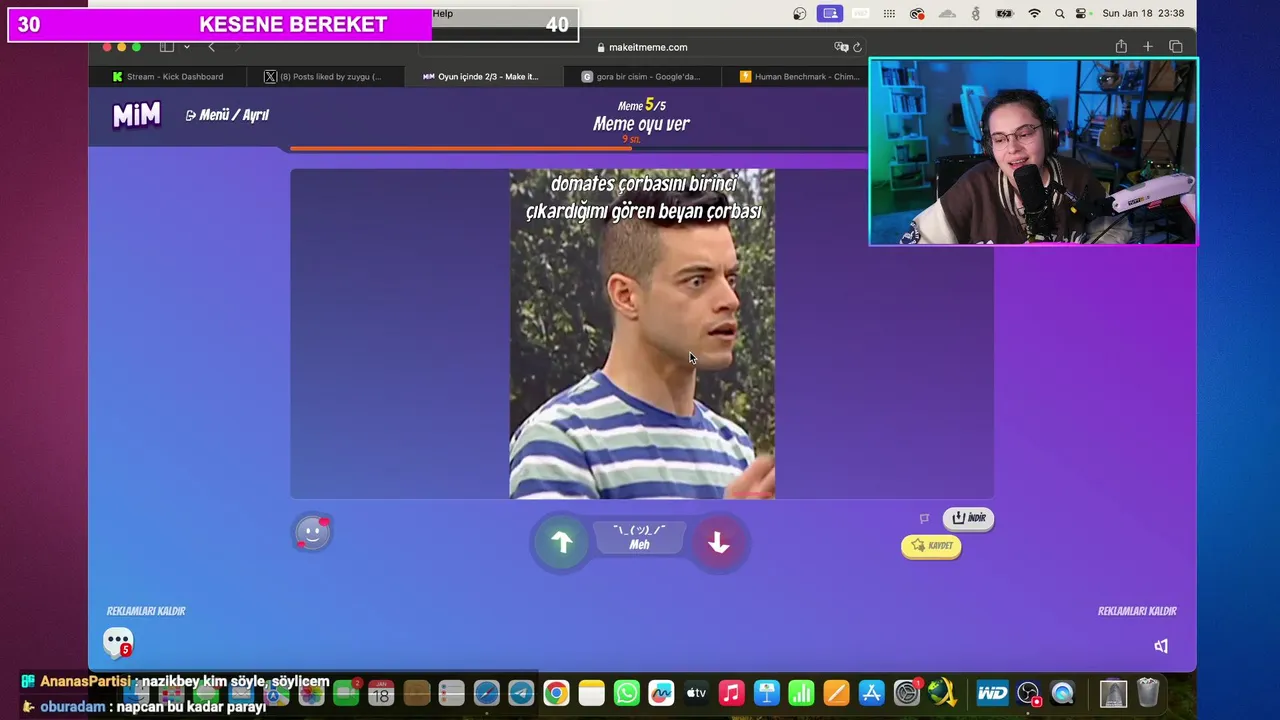The height and width of the screenshot is (720, 1280).
Task: Open Freeform from the dock
Action: (x=661, y=693)
